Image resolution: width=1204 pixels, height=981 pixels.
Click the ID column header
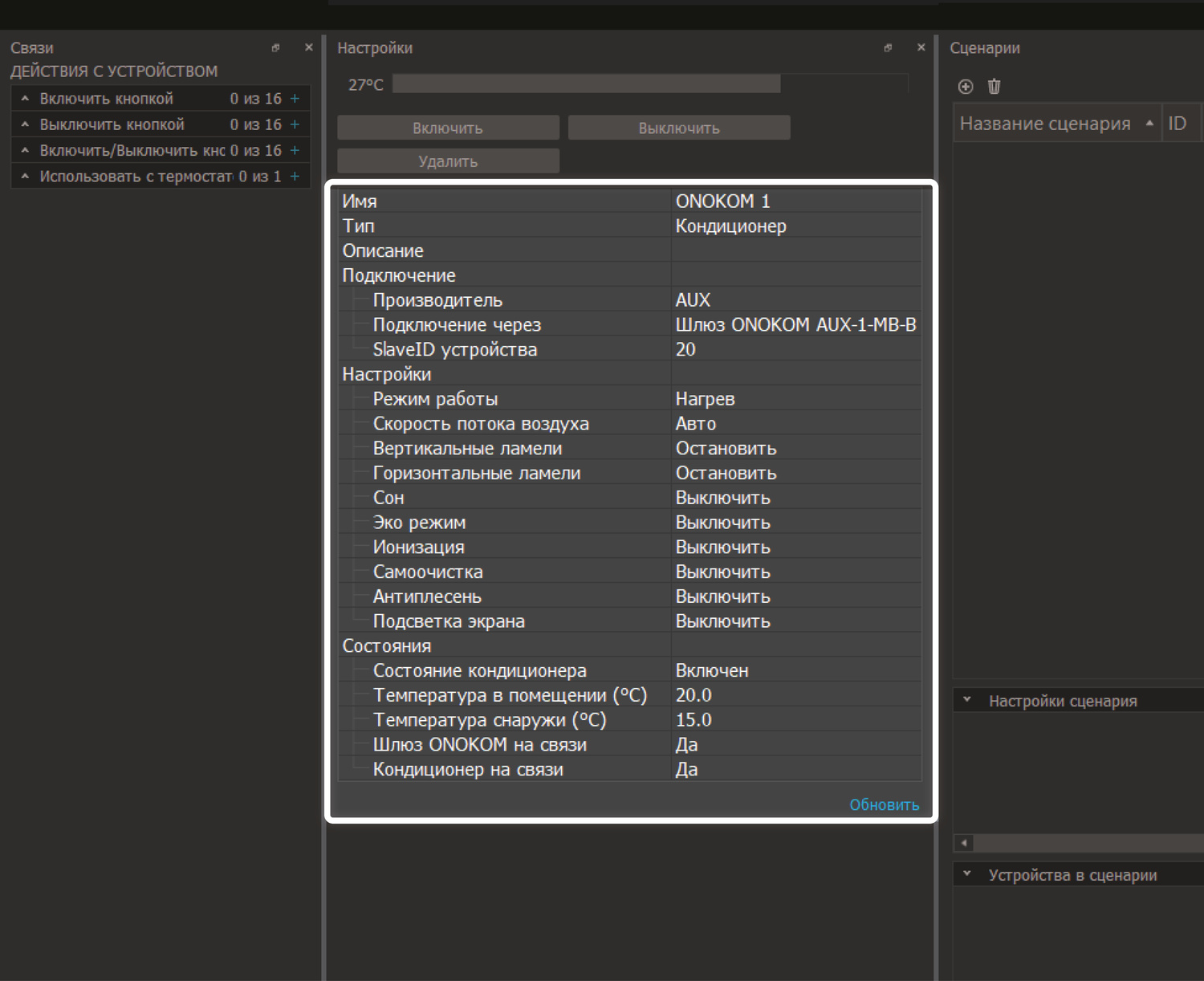tap(1178, 124)
